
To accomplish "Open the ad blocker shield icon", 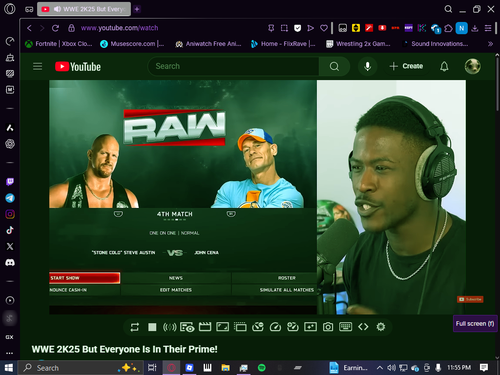I will click(x=297, y=28).
